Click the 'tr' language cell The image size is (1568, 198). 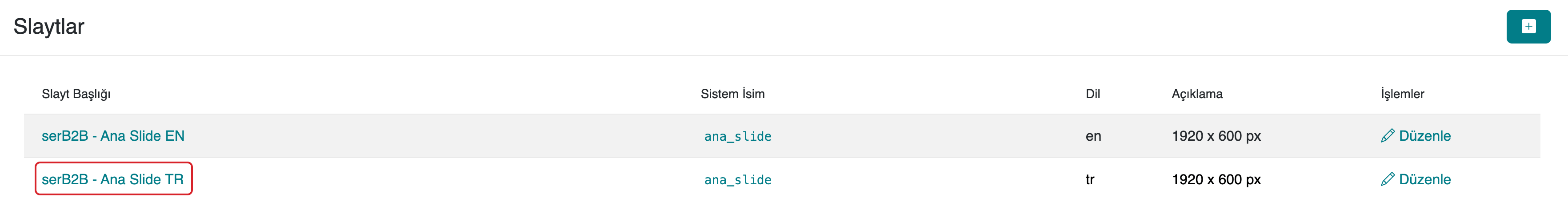pos(1090,180)
